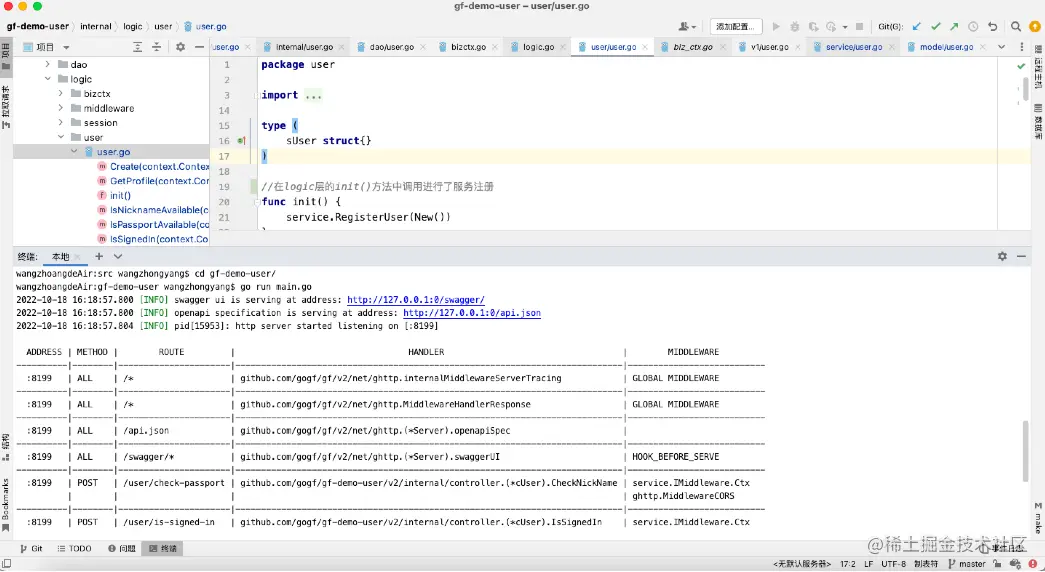This screenshot has width=1045, height=572.
Task: Close the v1/user.go tab
Action: point(796,47)
